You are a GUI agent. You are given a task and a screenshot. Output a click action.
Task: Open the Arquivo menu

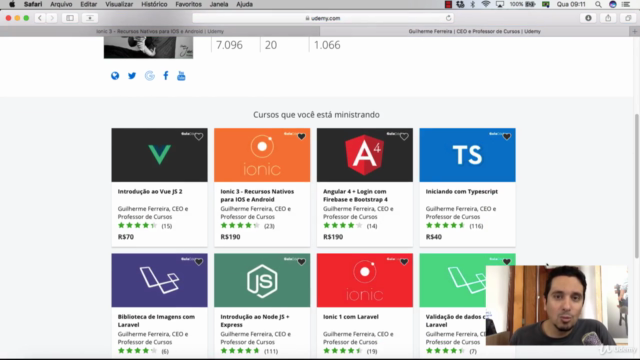click(61, 4)
